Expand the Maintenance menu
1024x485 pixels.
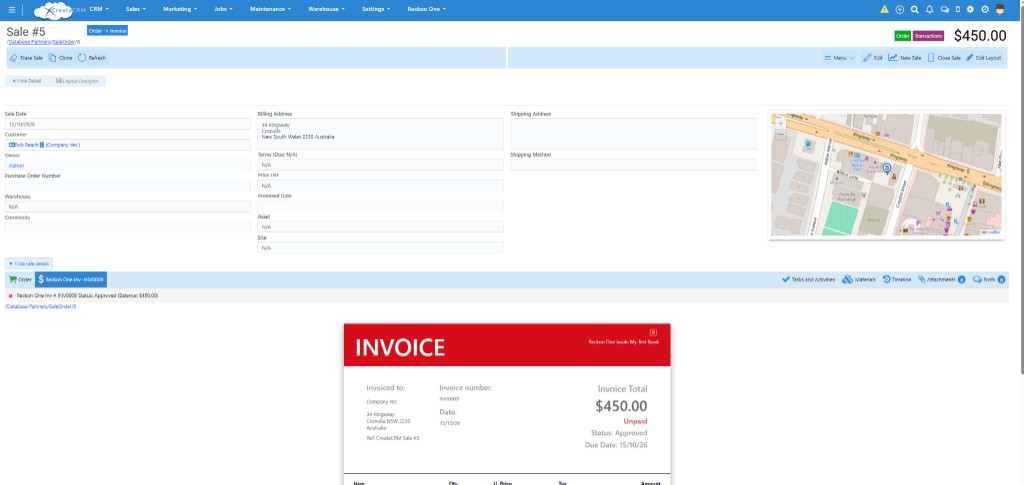click(x=270, y=9)
